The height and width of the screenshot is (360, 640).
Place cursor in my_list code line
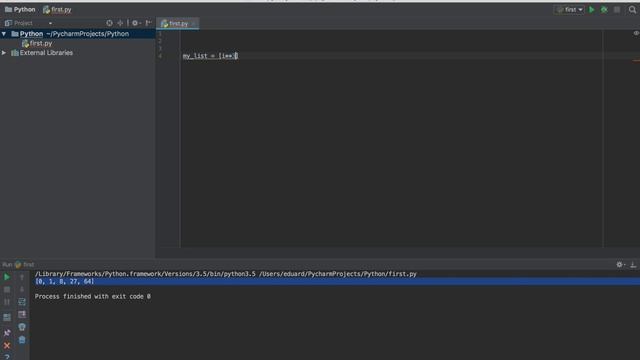point(210,56)
